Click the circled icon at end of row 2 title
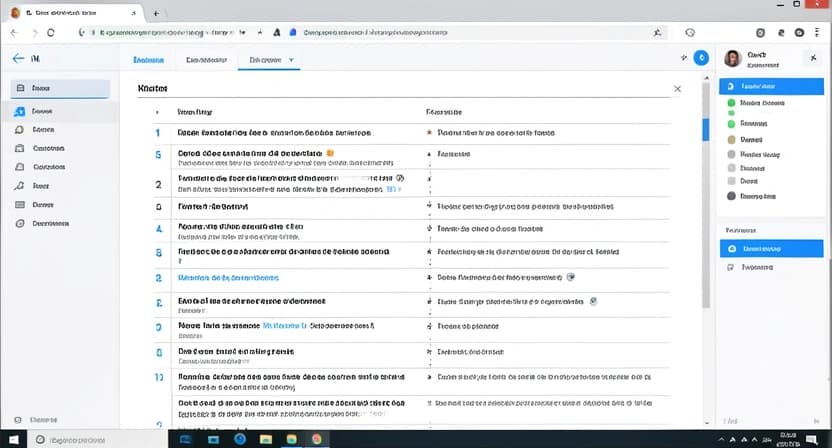This screenshot has height=448, width=832. [400, 178]
